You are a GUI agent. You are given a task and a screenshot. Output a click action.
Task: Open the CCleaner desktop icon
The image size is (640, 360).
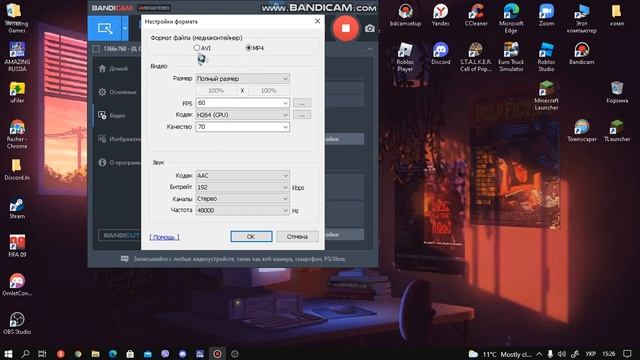[476, 15]
